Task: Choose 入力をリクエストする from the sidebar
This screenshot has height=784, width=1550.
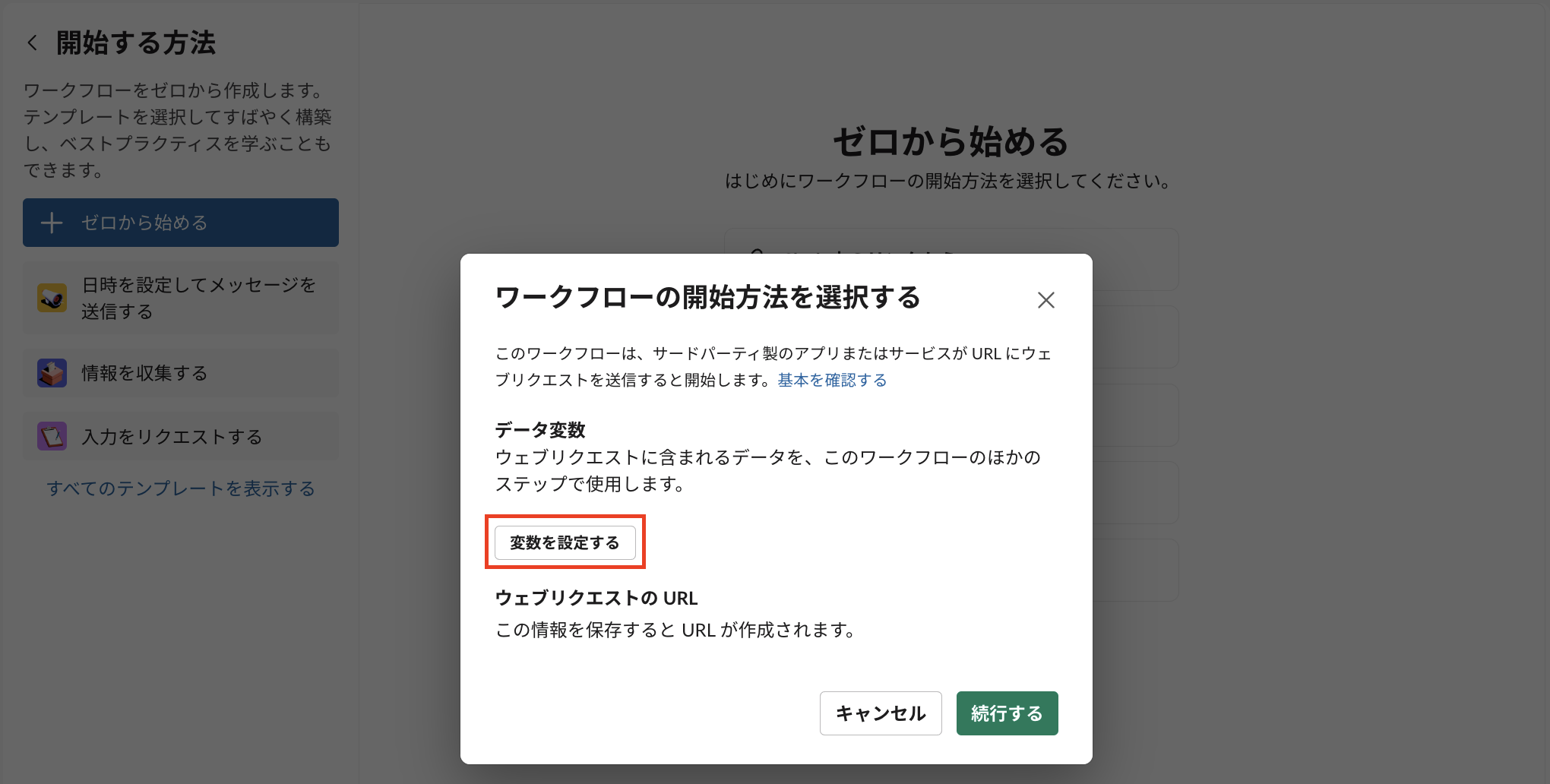Action: 171,436
